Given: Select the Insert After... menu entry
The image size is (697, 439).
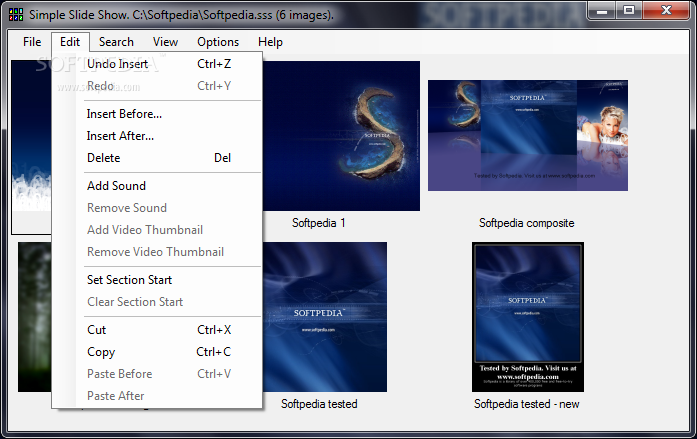Looking at the screenshot, I should (x=157, y=136).
